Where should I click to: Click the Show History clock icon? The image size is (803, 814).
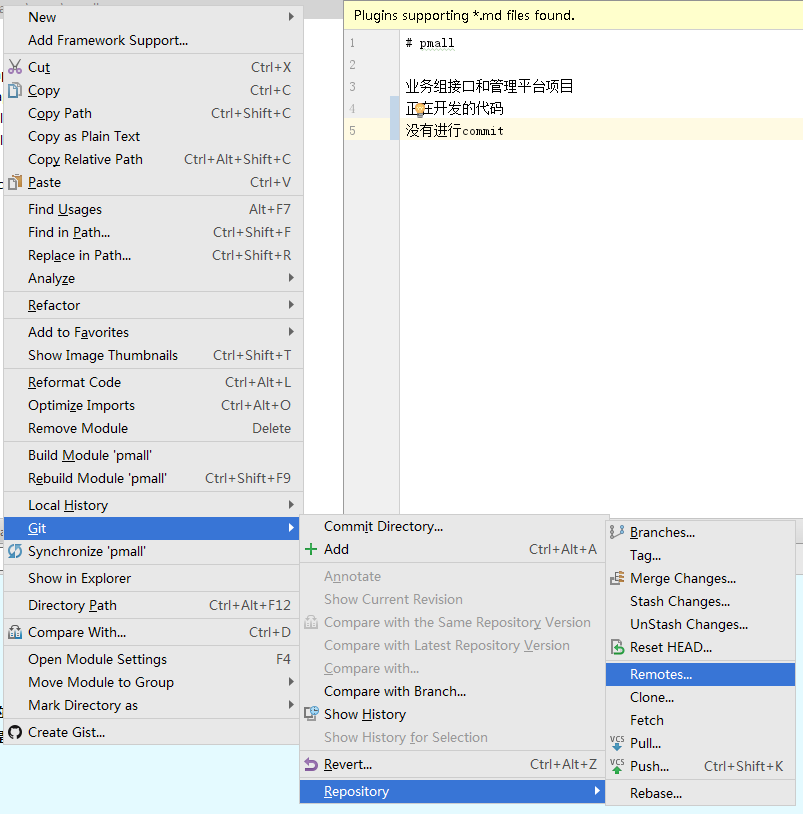[x=311, y=714]
